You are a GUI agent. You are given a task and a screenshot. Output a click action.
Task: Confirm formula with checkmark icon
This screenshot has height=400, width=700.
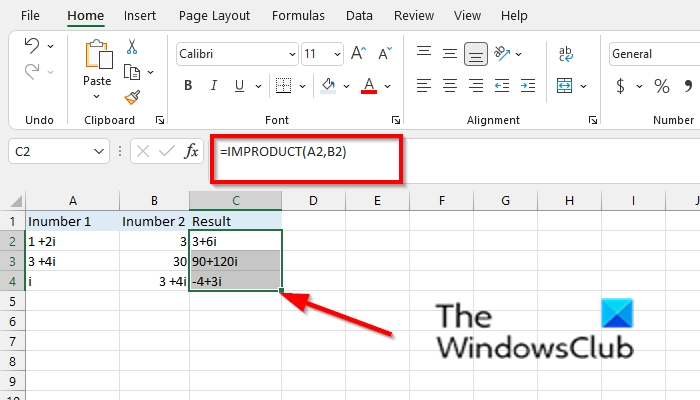pyautogui.click(x=167, y=151)
